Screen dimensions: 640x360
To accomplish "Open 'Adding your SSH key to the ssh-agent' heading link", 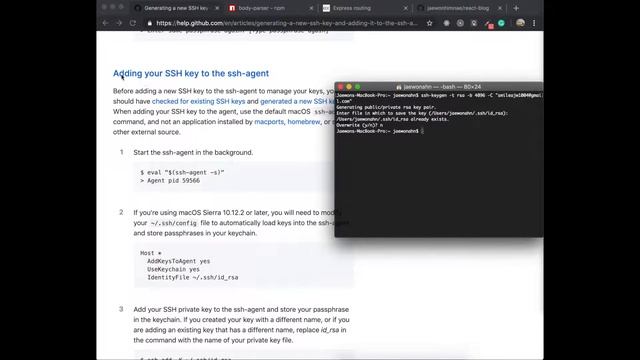I will [x=191, y=73].
